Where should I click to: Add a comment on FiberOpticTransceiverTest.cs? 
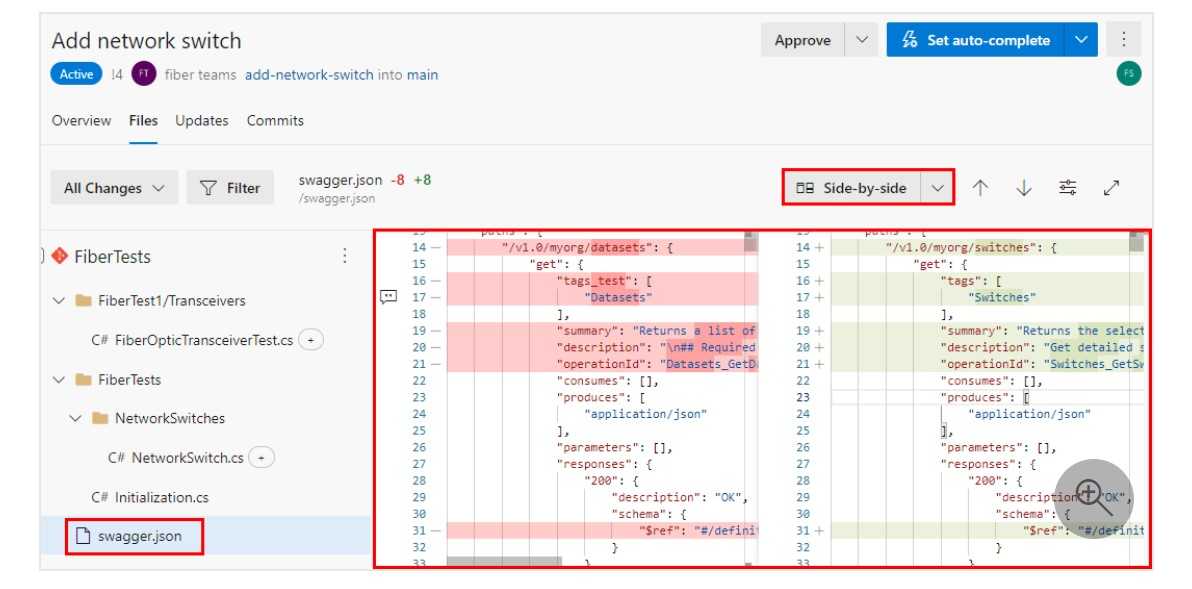310,339
